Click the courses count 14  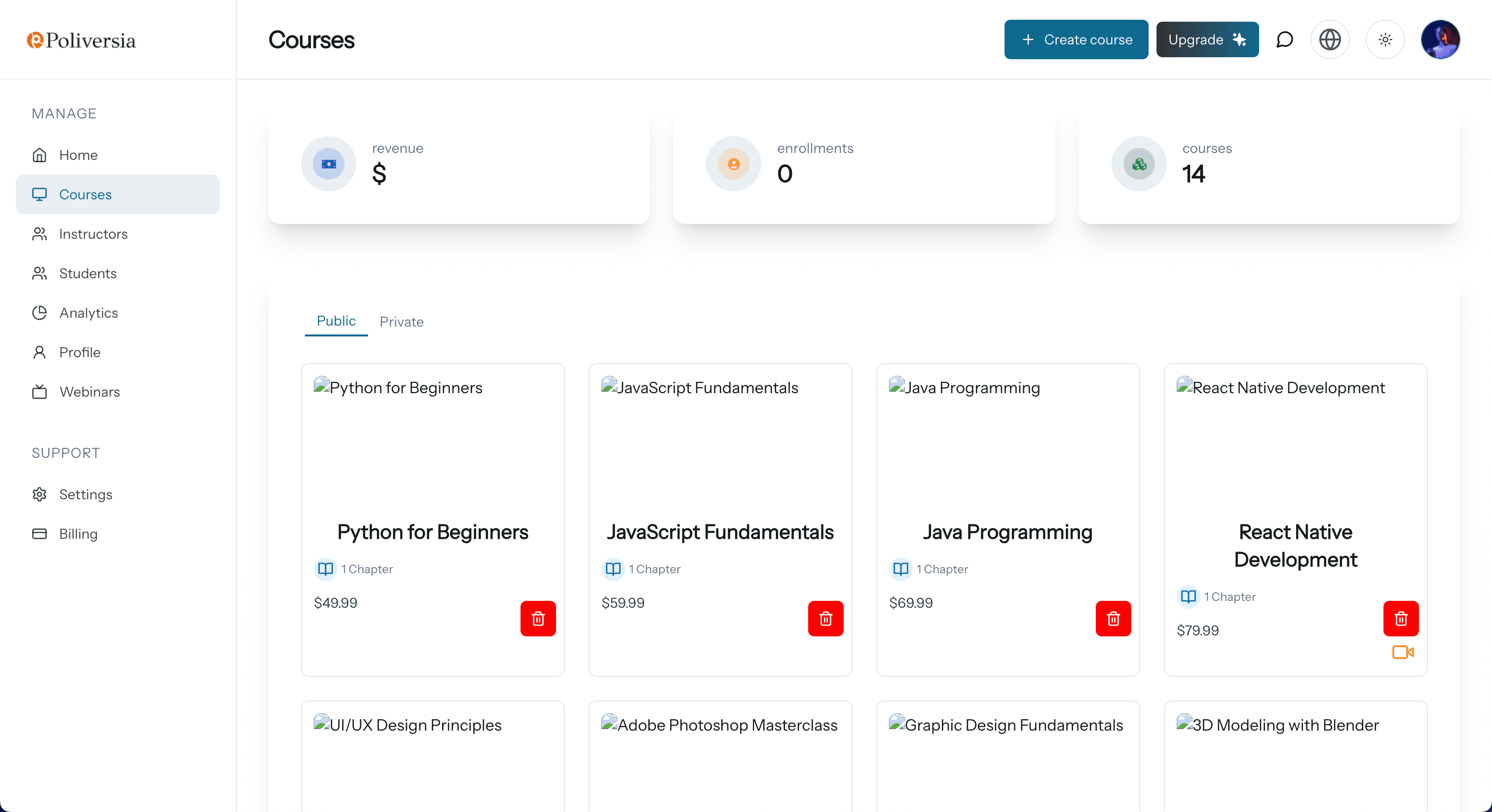[1193, 174]
